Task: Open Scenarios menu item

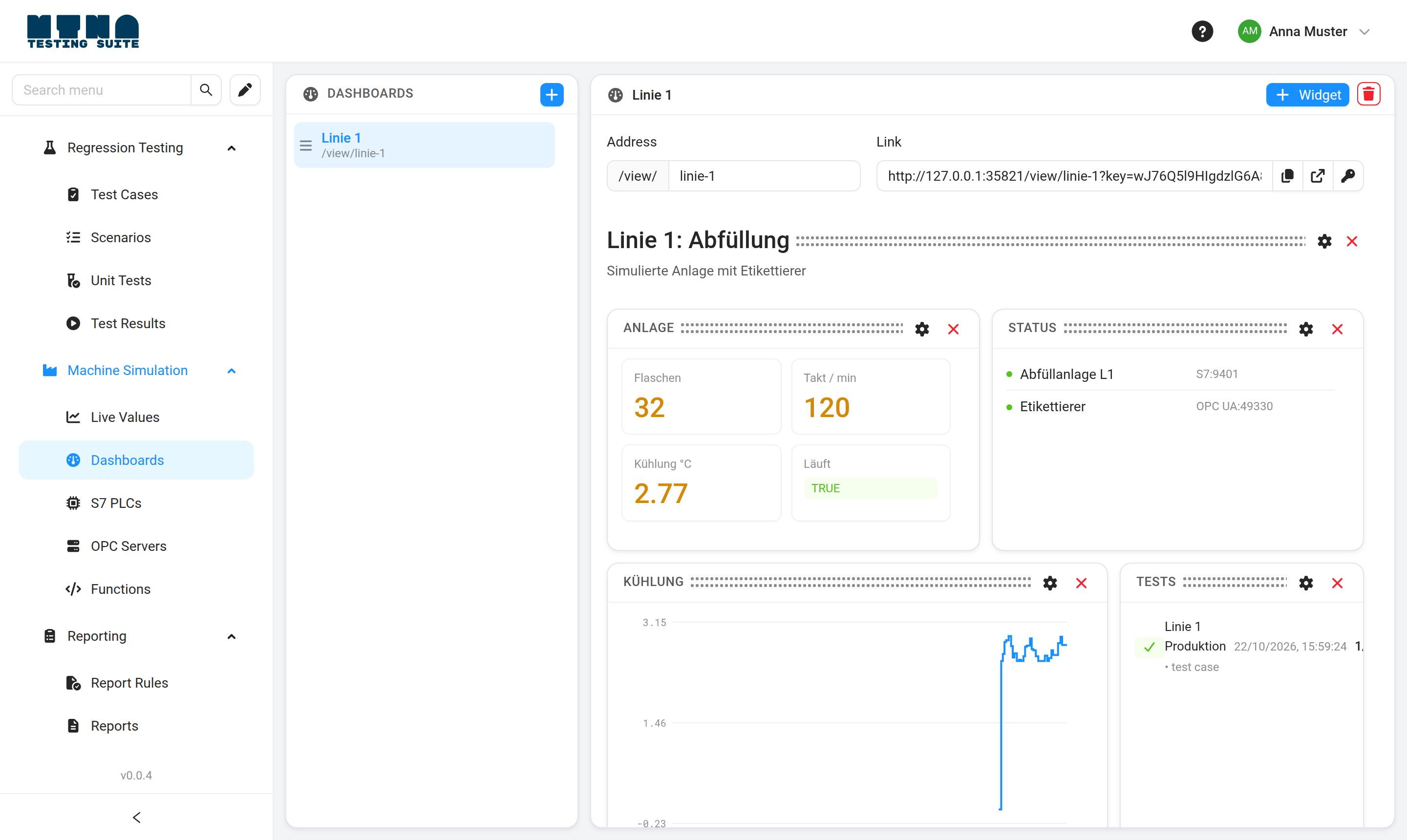Action: tap(136, 237)
